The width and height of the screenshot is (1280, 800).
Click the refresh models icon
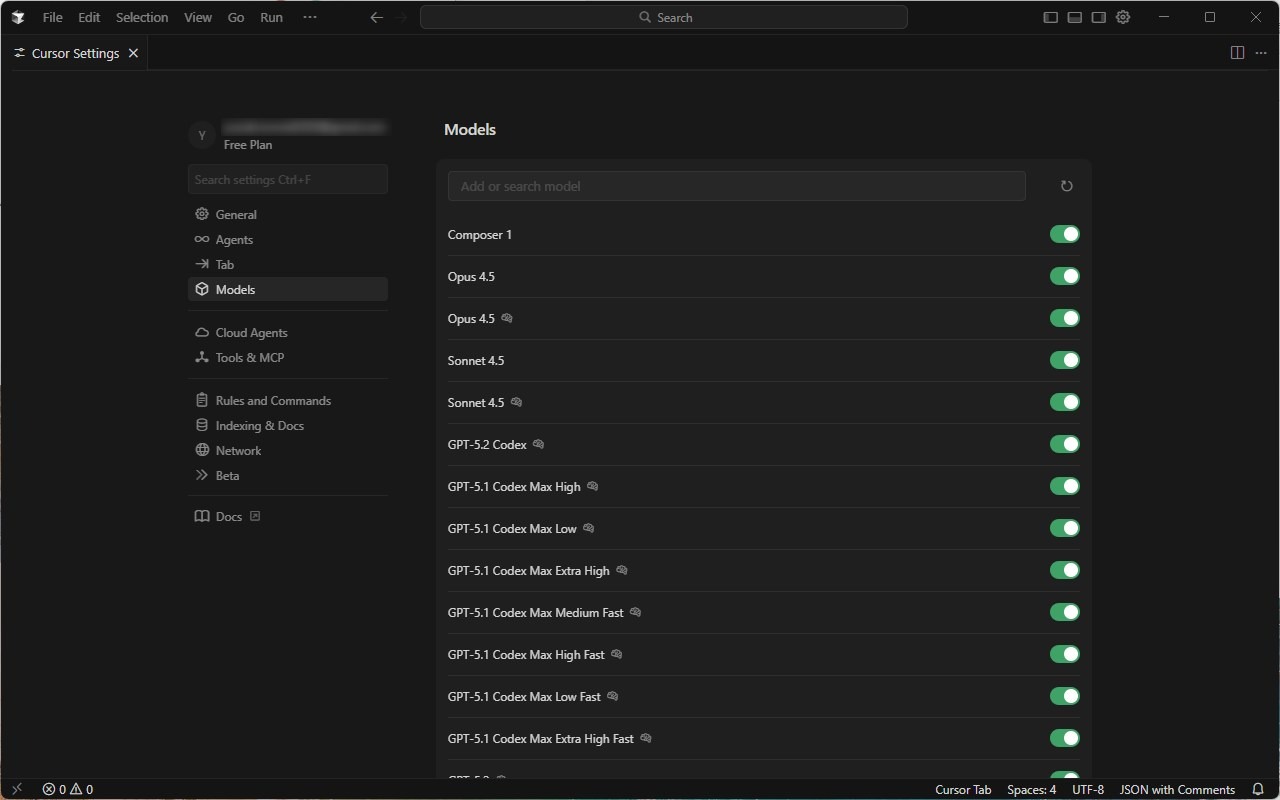(x=1066, y=186)
